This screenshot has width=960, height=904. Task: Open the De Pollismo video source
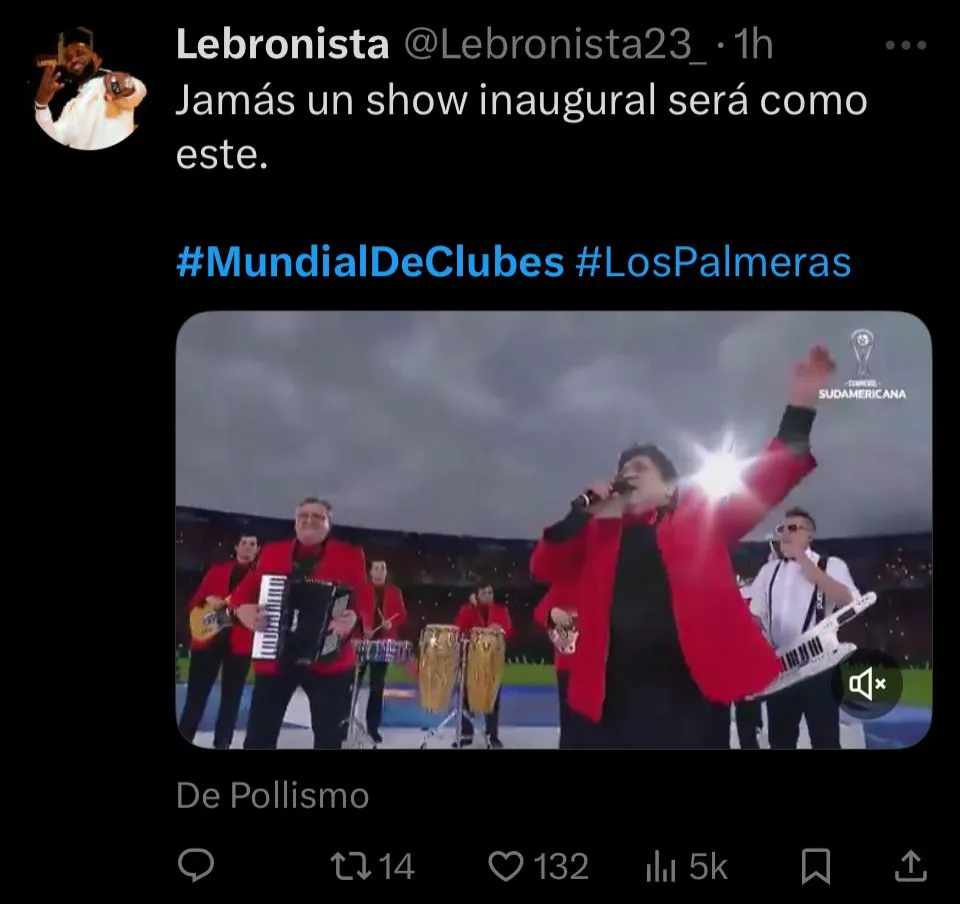pyautogui.click(x=272, y=796)
